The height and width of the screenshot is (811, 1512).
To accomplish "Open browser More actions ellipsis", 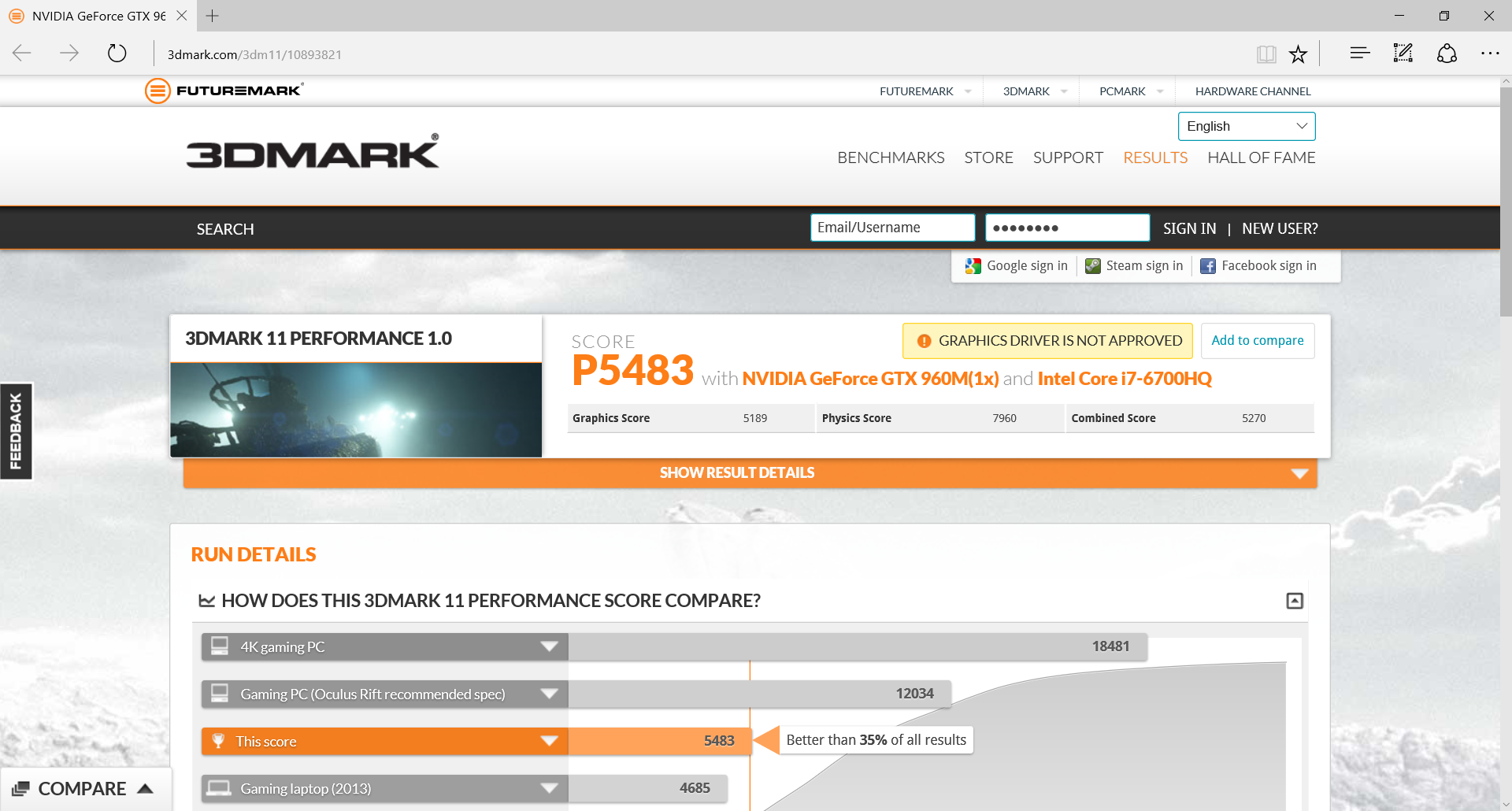I will click(1490, 54).
